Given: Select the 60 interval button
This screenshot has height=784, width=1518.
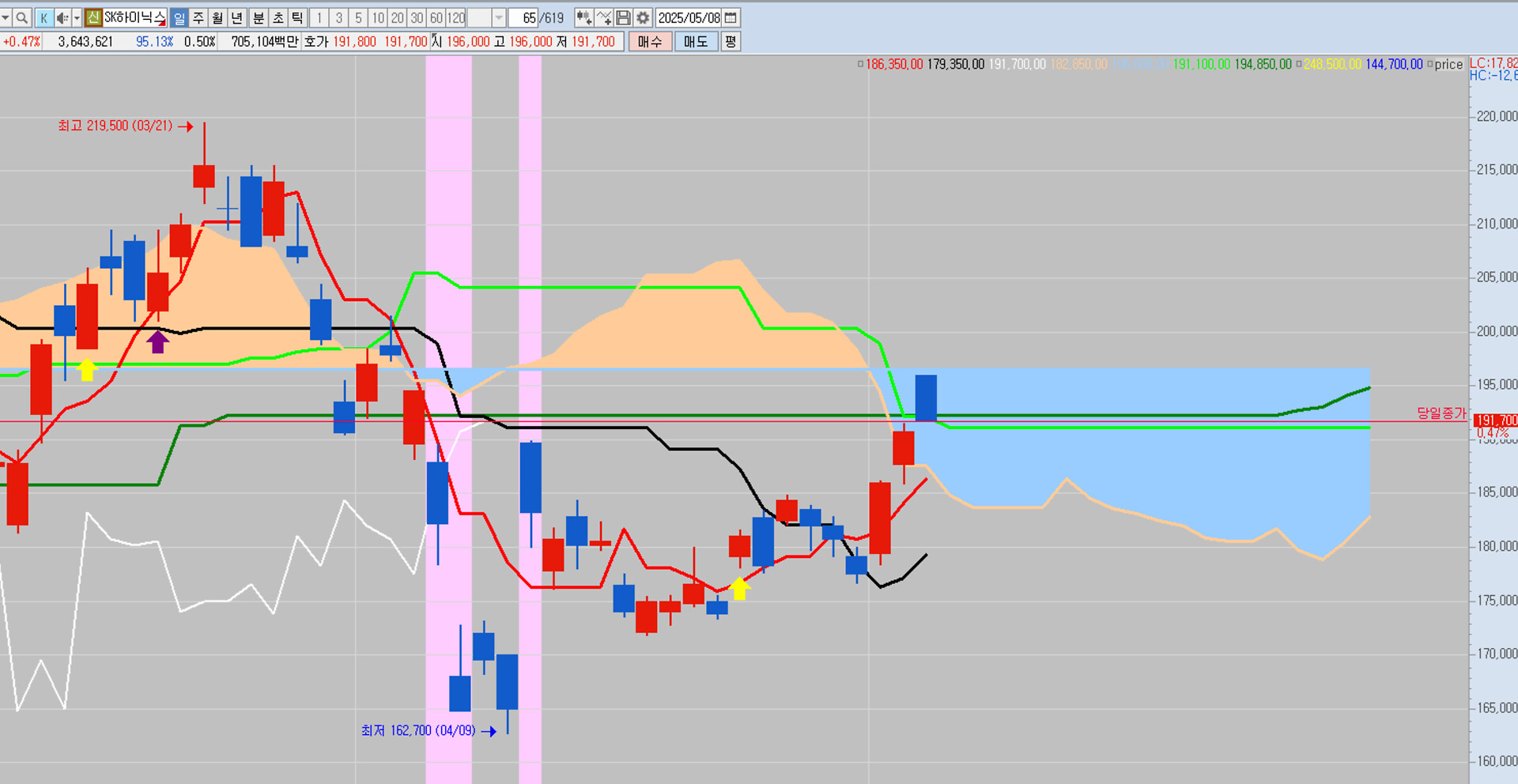Looking at the screenshot, I should 436,17.
